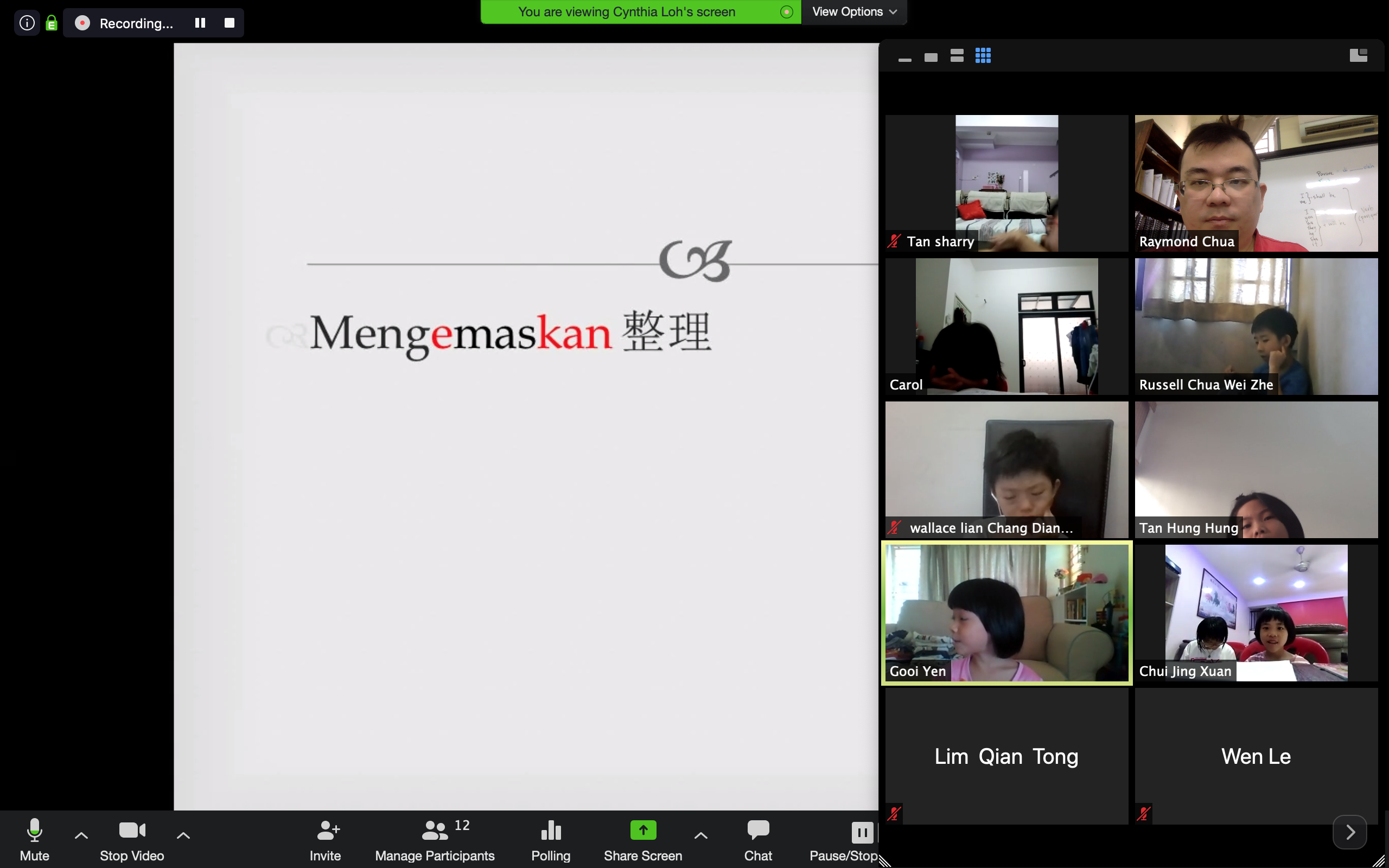This screenshot has height=868, width=1389.
Task: Switch to gallery grid view
Action: pos(983,56)
